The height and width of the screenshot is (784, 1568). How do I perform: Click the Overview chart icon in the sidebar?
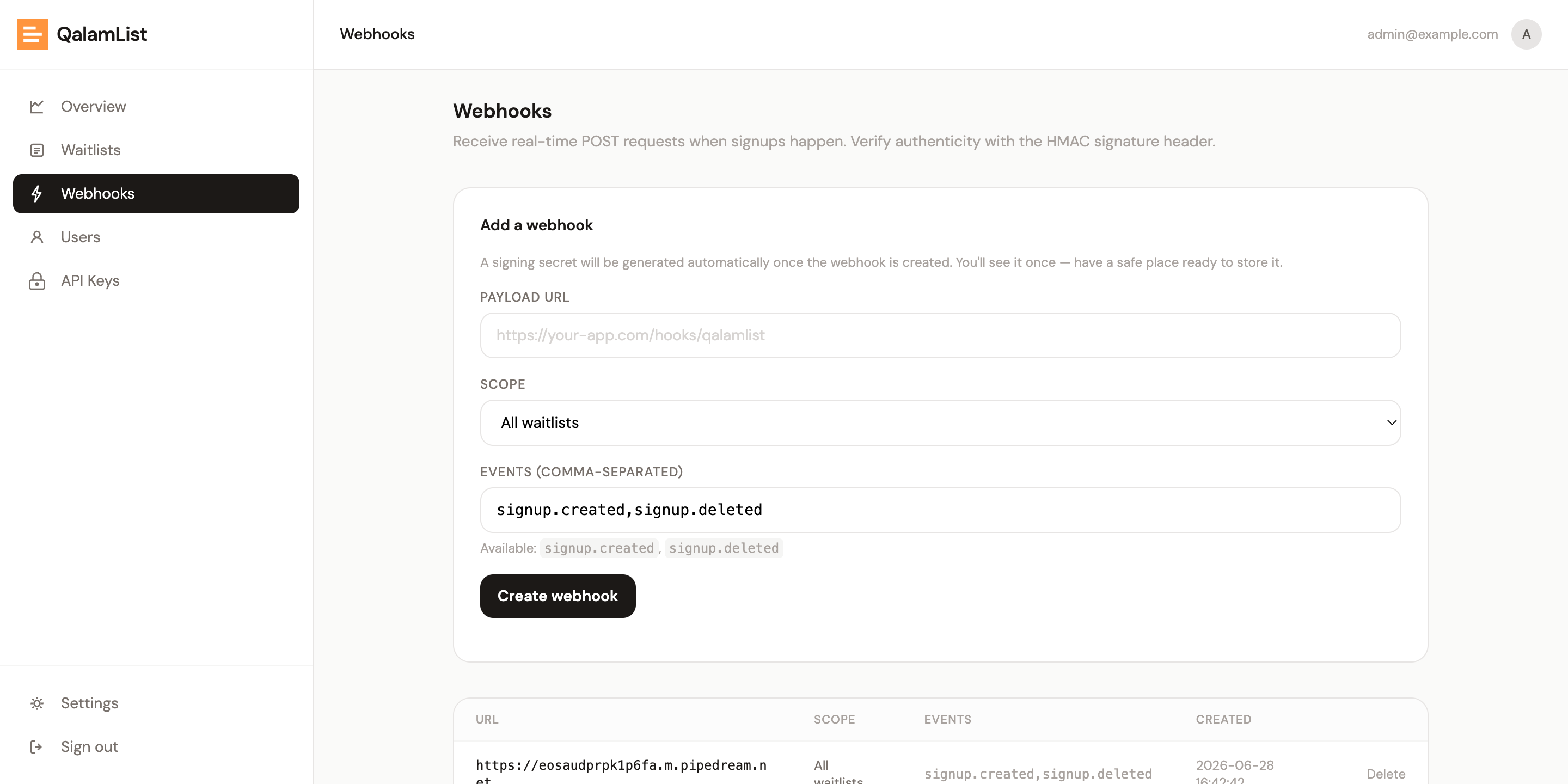pyautogui.click(x=36, y=107)
